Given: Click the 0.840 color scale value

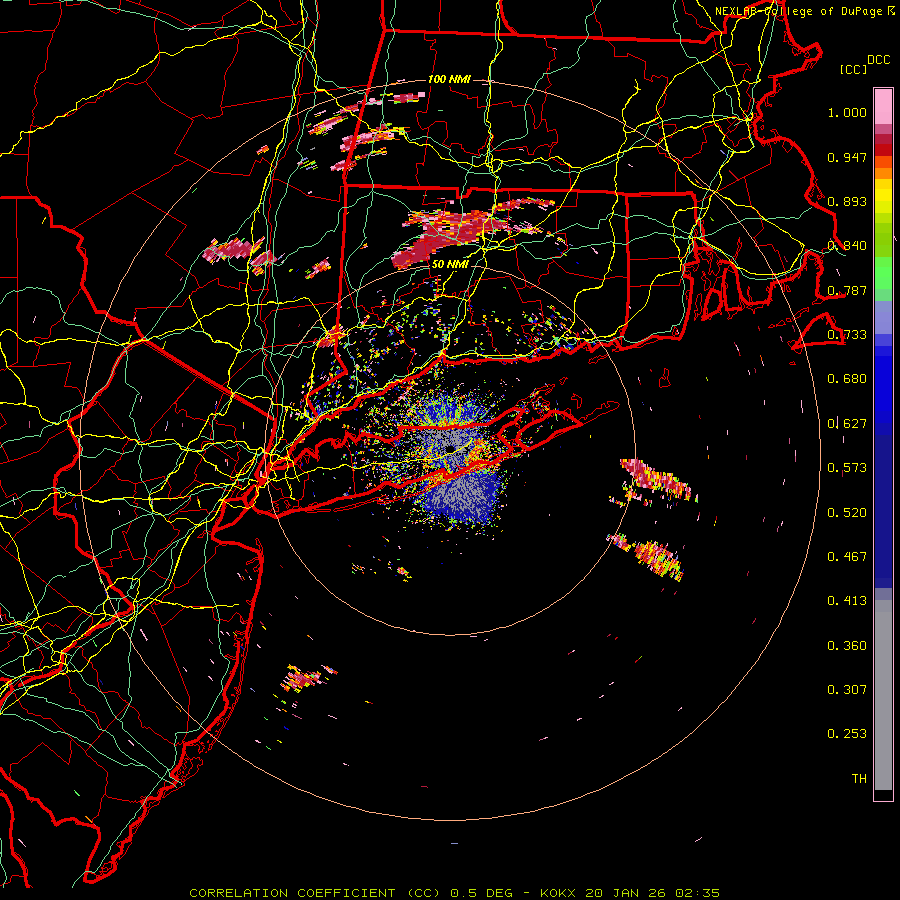Looking at the screenshot, I should (x=847, y=246).
